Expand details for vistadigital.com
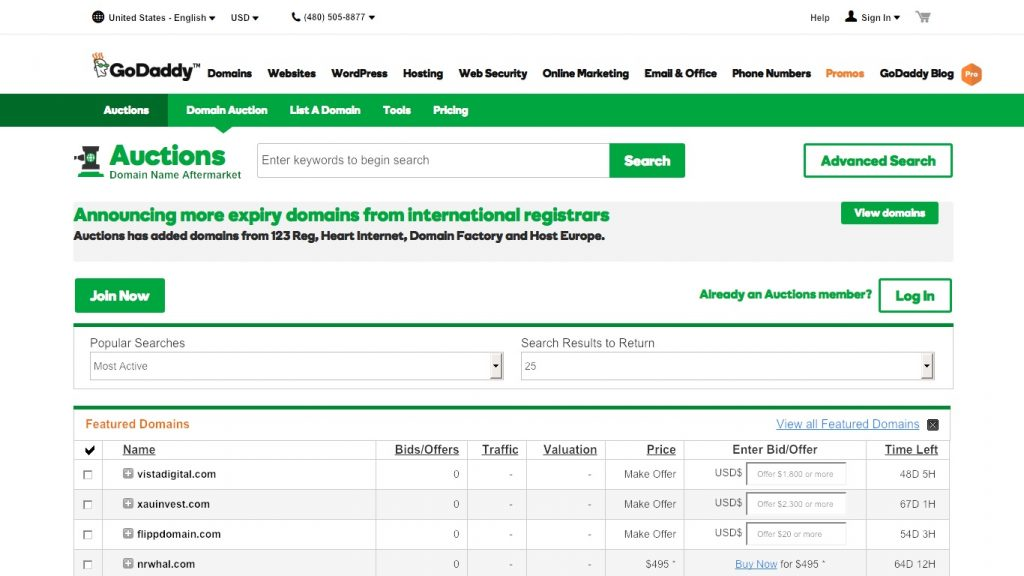The width and height of the screenshot is (1024, 576). click(128, 473)
